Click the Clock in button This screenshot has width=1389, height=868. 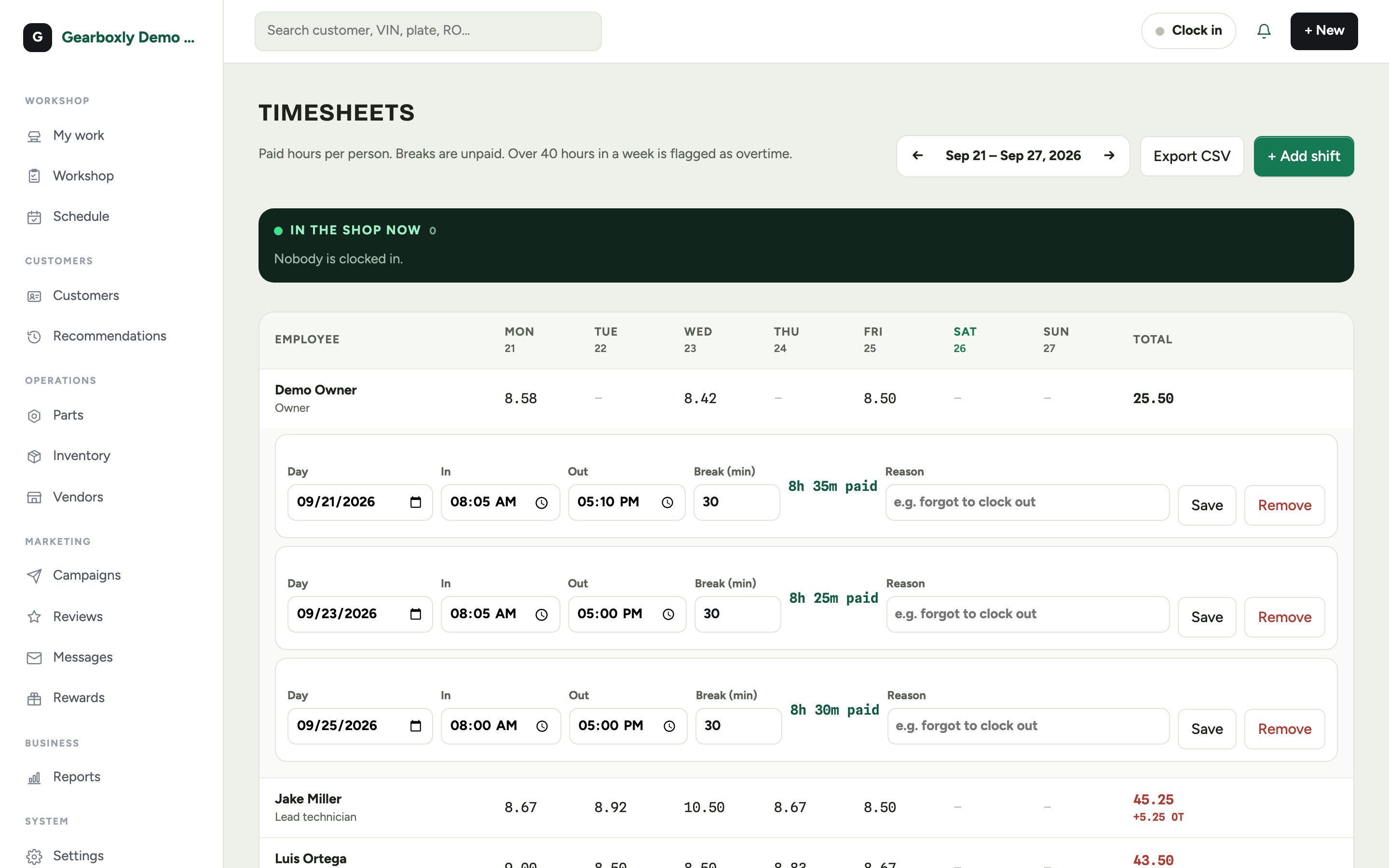click(1188, 31)
